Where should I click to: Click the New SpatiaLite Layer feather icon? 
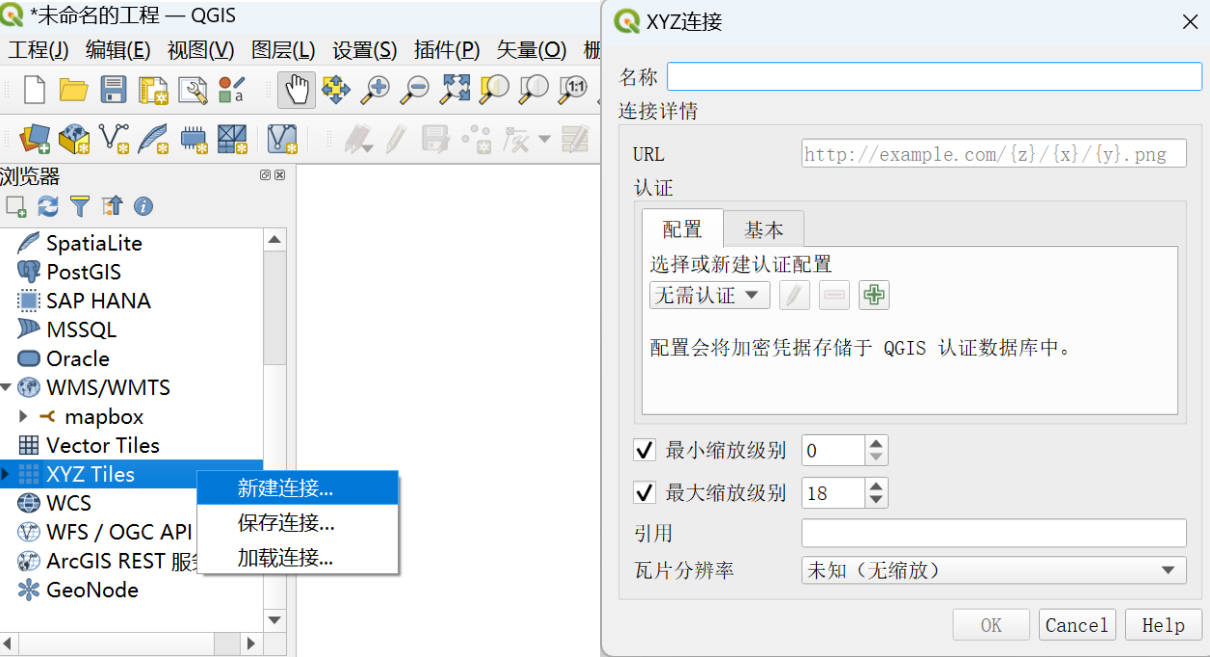[x=153, y=139]
